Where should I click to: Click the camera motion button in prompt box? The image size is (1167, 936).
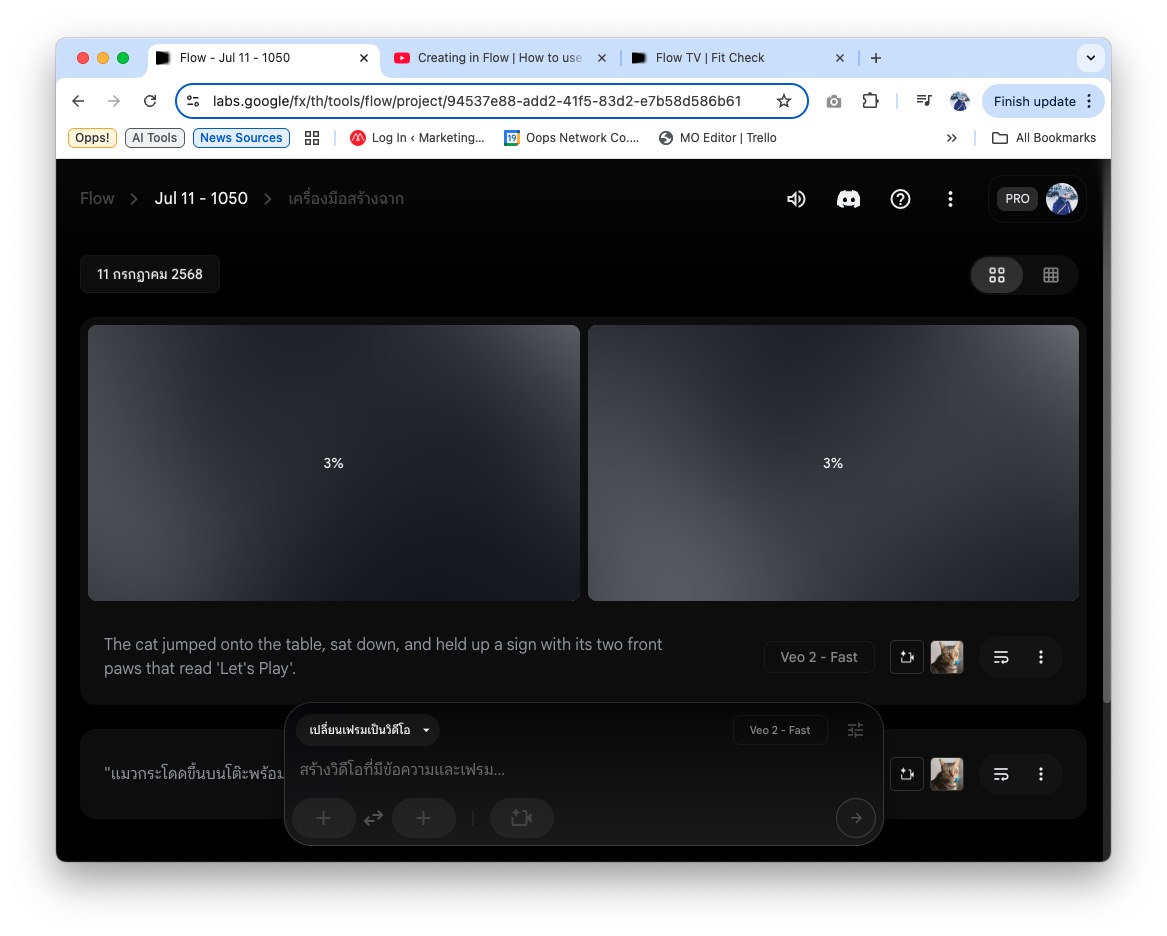(x=522, y=818)
